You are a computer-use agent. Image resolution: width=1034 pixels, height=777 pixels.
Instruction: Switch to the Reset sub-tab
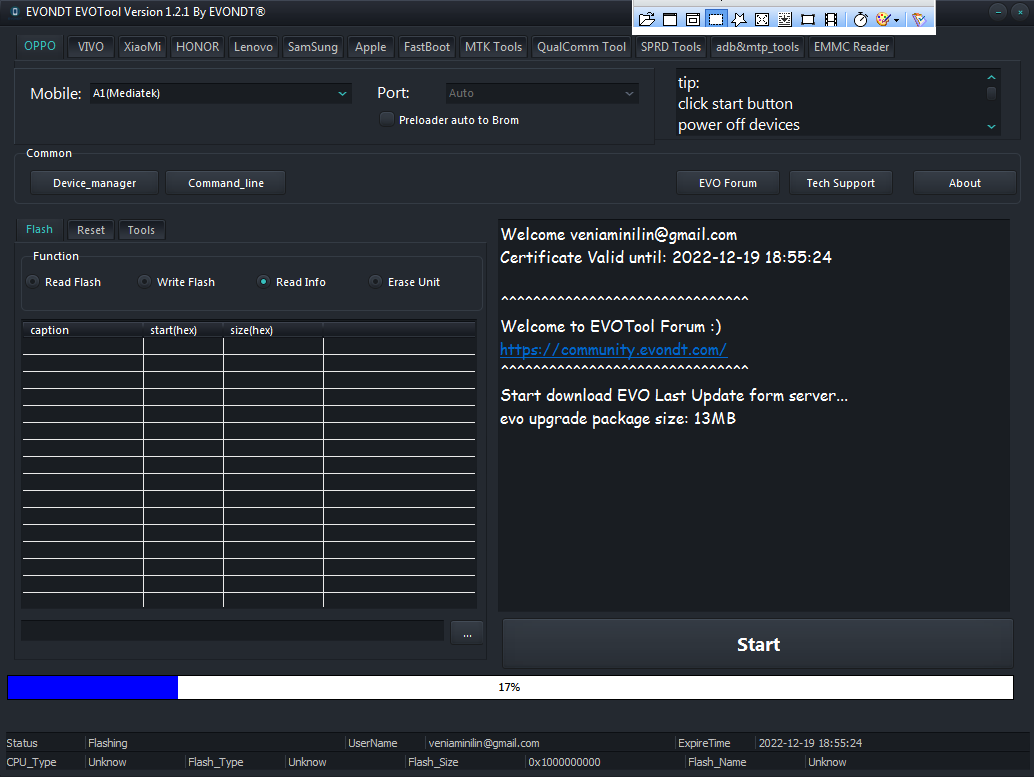pyautogui.click(x=91, y=230)
